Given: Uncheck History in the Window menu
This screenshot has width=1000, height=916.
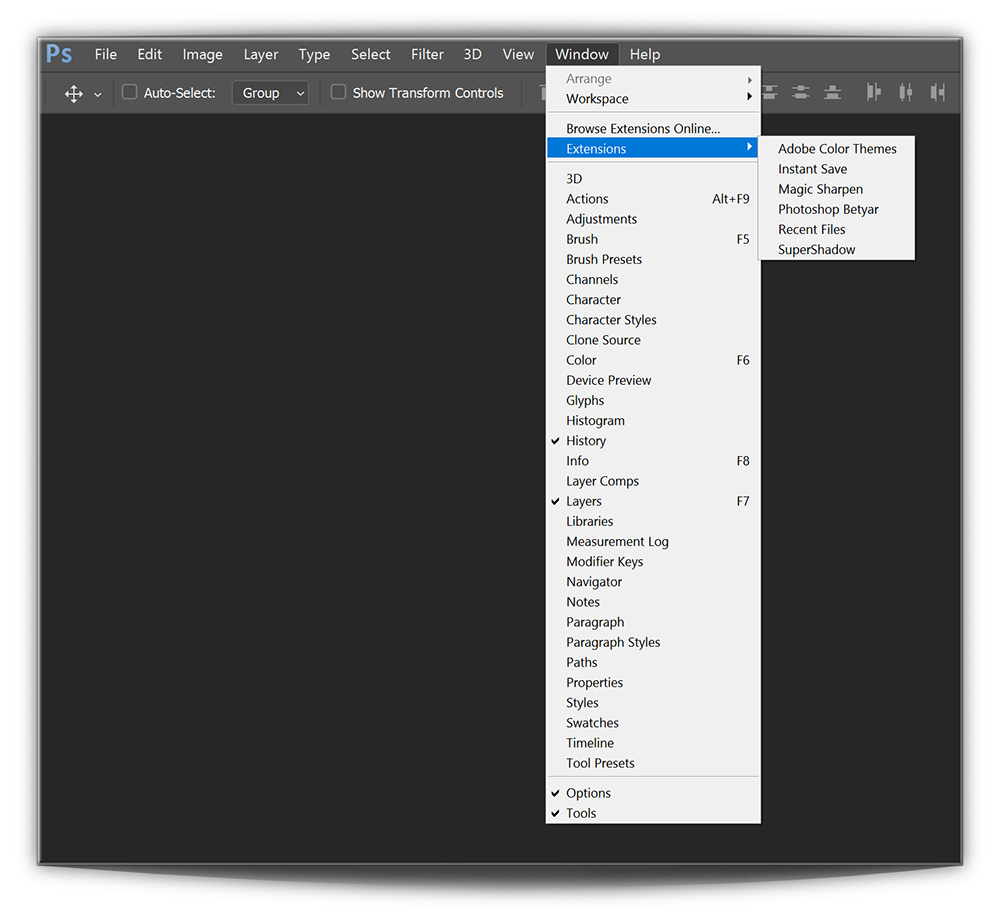Looking at the screenshot, I should [x=586, y=441].
